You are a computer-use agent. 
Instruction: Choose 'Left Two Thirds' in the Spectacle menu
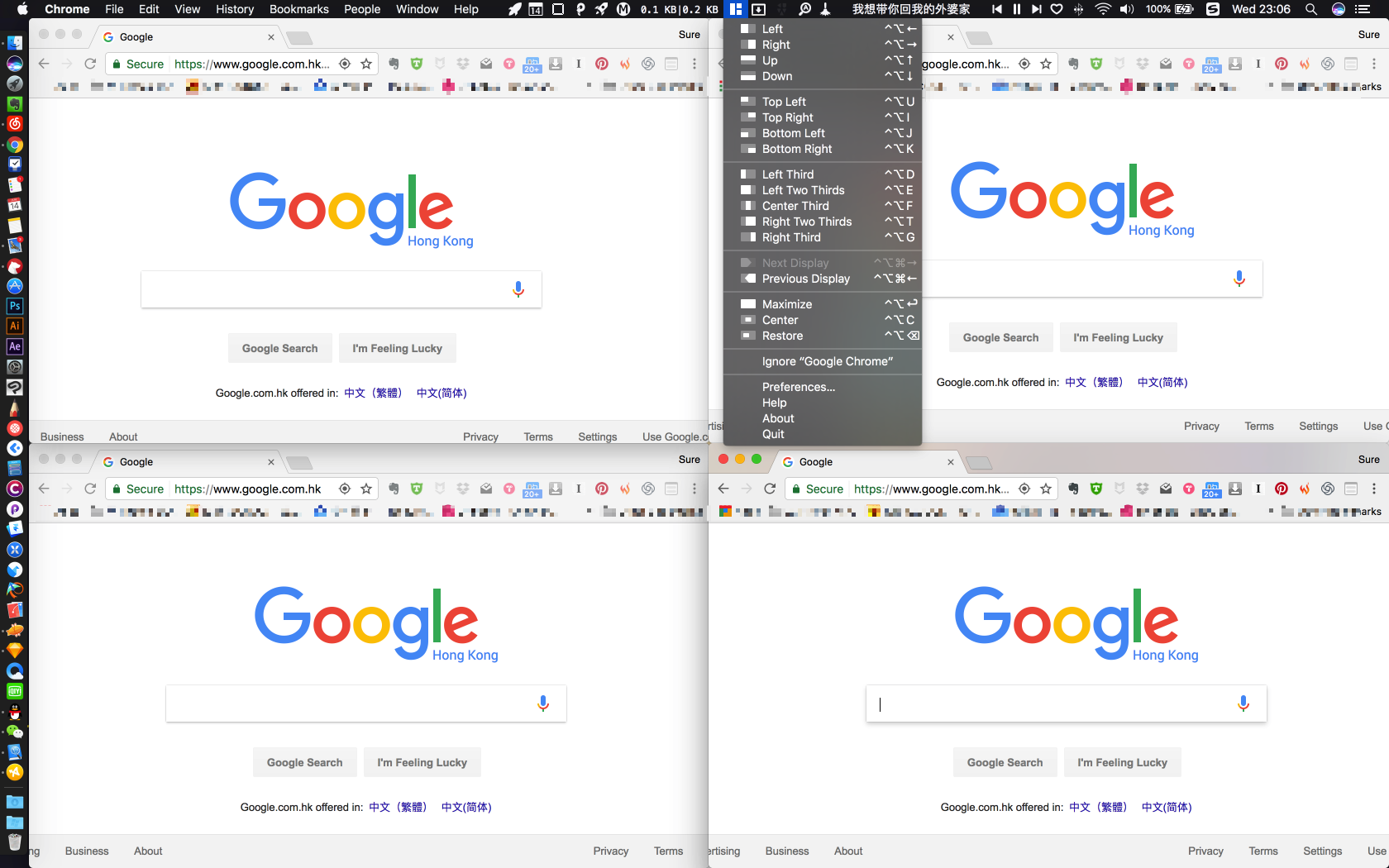coord(823,190)
